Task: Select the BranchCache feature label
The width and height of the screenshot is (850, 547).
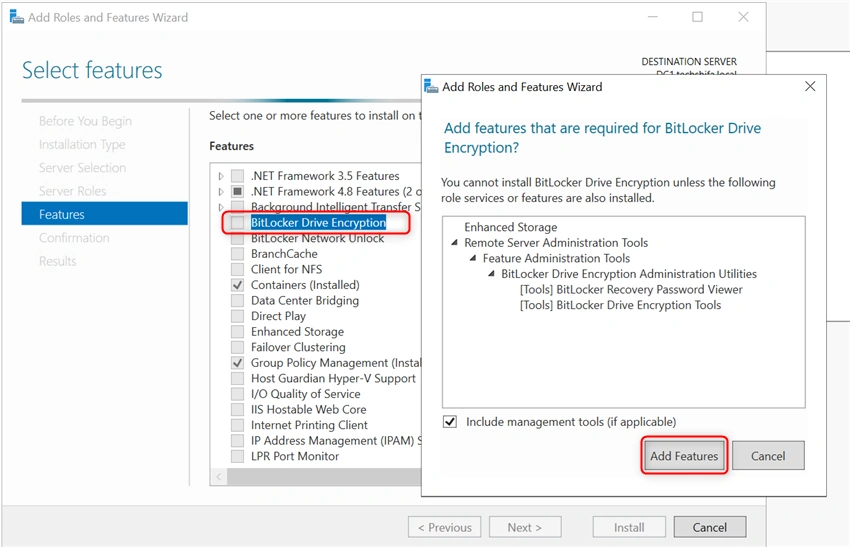Action: (x=284, y=254)
